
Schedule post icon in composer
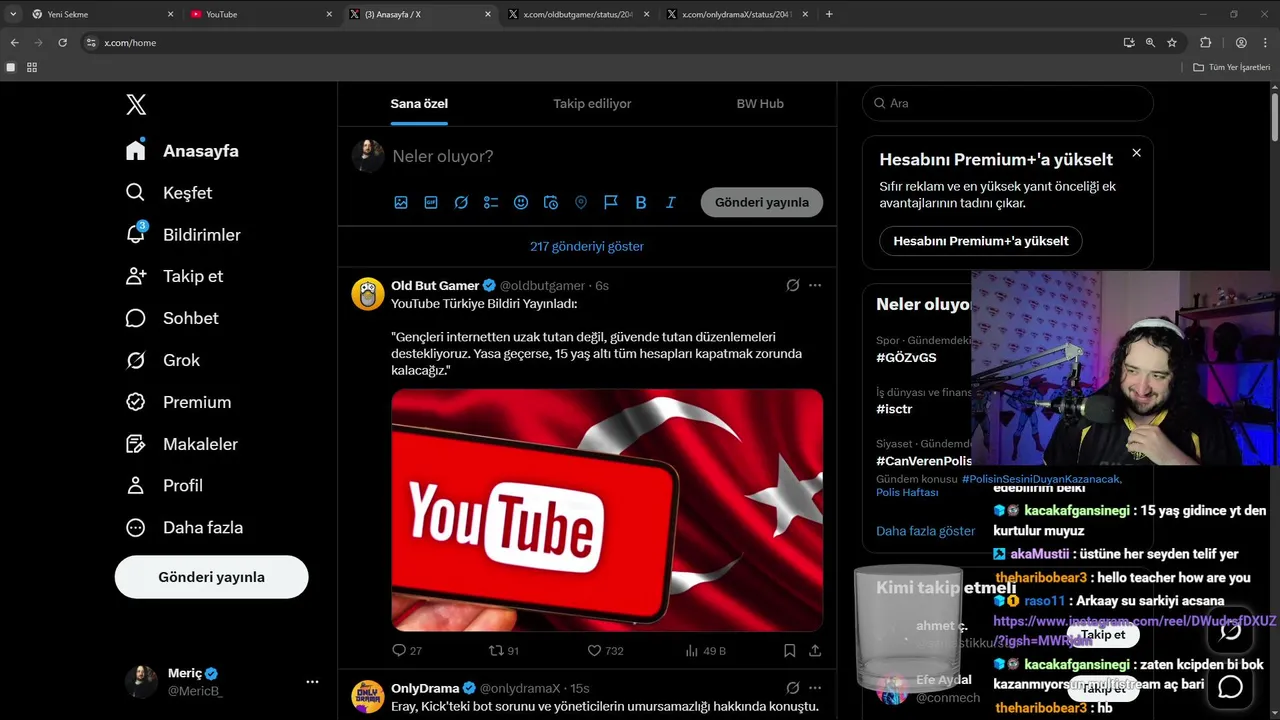(551, 202)
